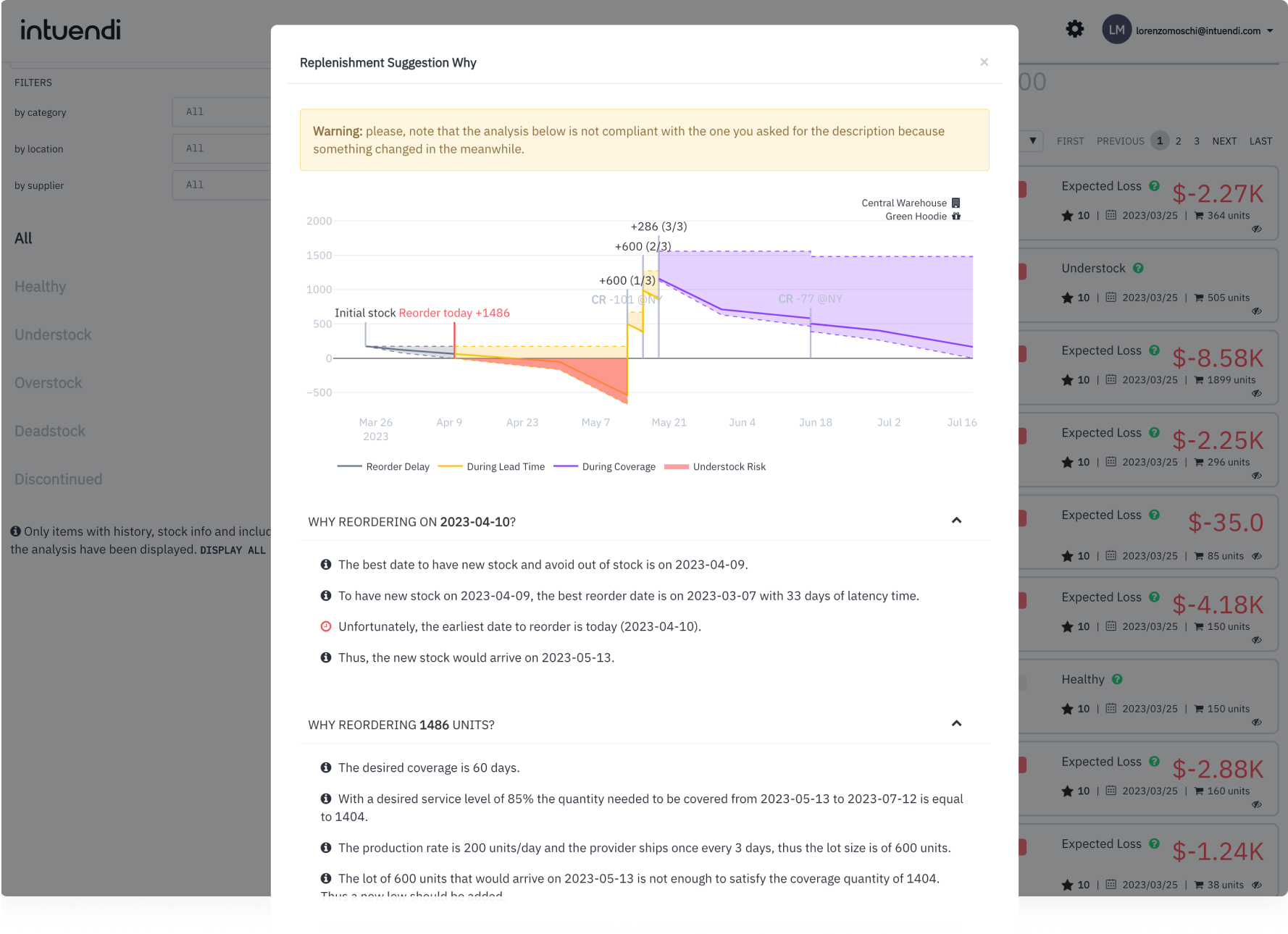Select page 3 in pagination
Screen dimensions: 1288x934
1197,141
